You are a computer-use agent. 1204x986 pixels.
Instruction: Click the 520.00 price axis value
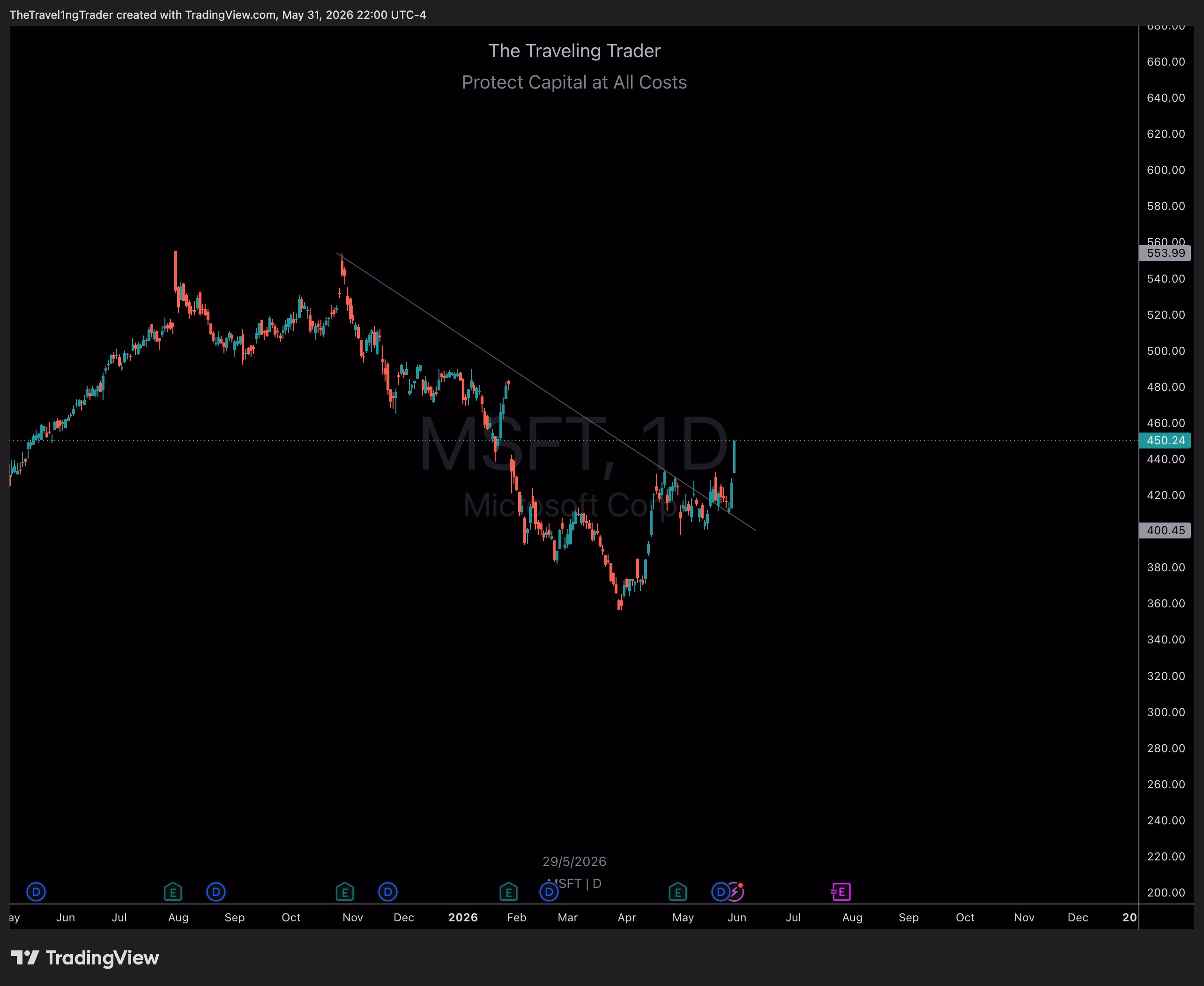(1166, 314)
